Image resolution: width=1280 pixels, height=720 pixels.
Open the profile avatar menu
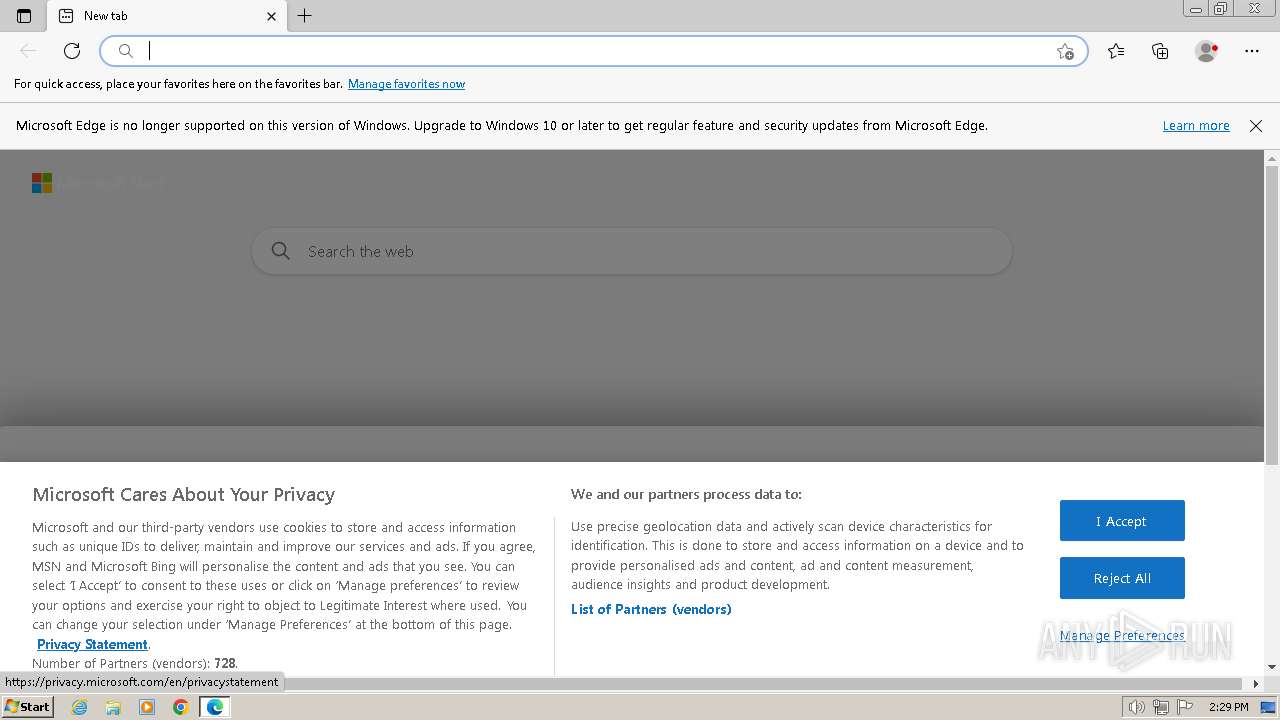click(1206, 51)
